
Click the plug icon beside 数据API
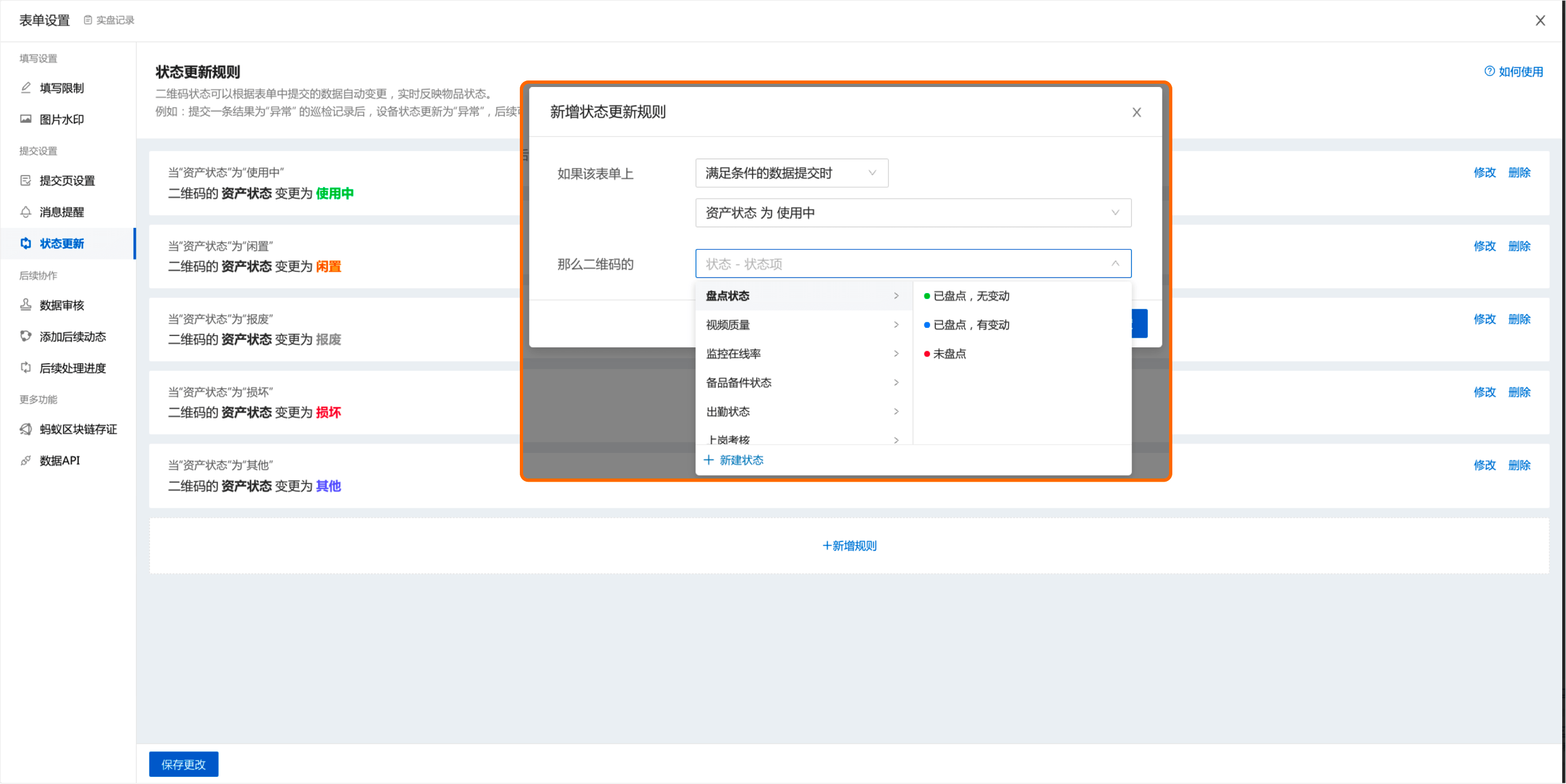coord(26,461)
